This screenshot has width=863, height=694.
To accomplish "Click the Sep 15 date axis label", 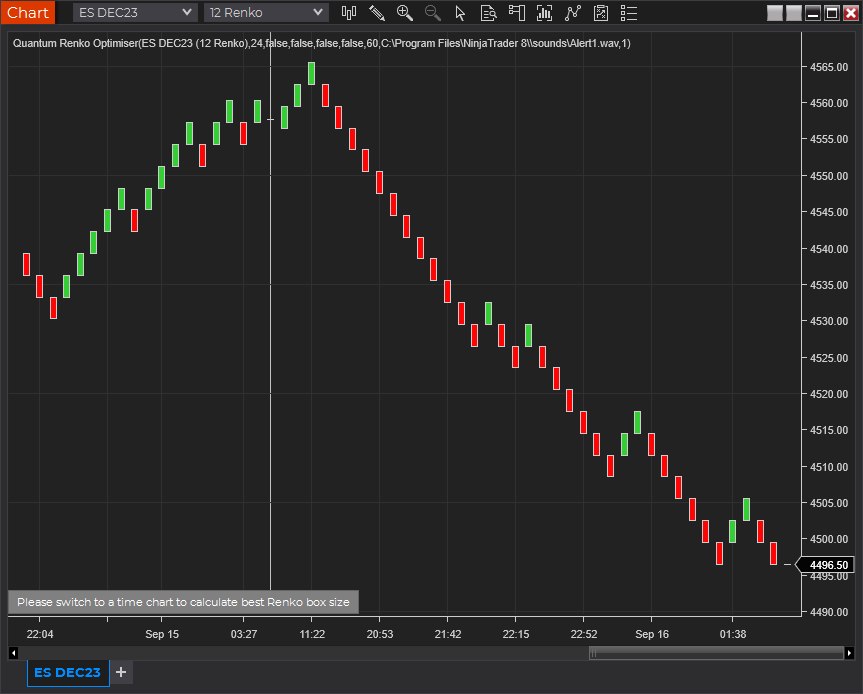I will [162, 634].
